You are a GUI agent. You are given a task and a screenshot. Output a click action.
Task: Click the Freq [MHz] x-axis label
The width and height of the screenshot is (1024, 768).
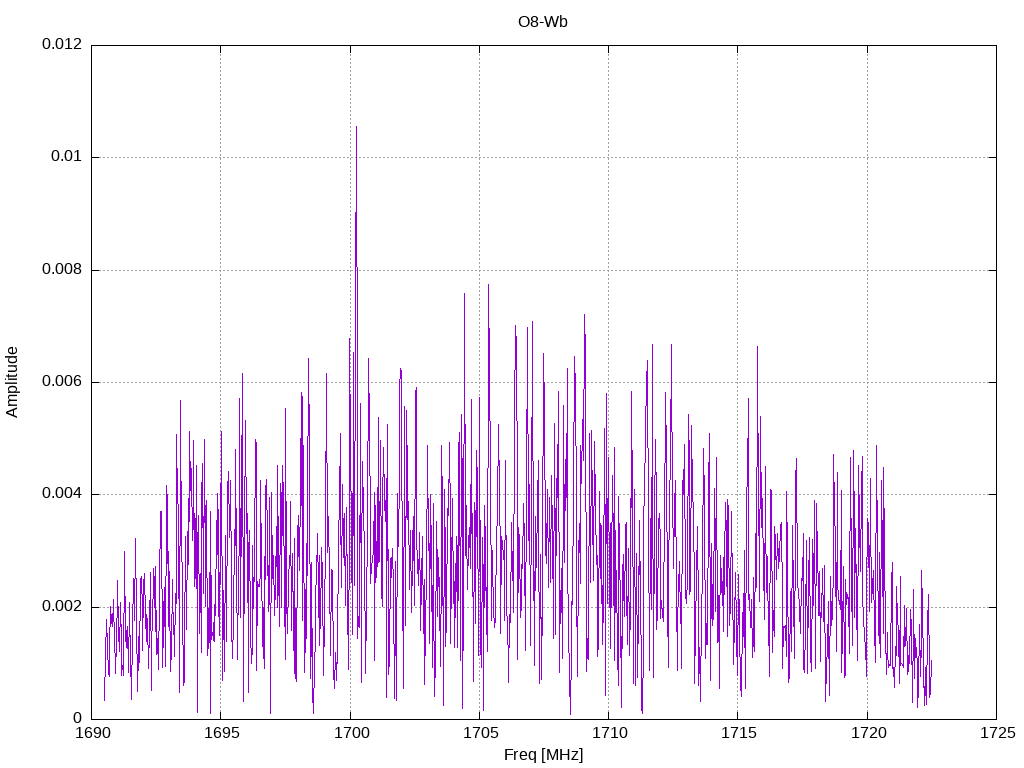click(x=543, y=755)
